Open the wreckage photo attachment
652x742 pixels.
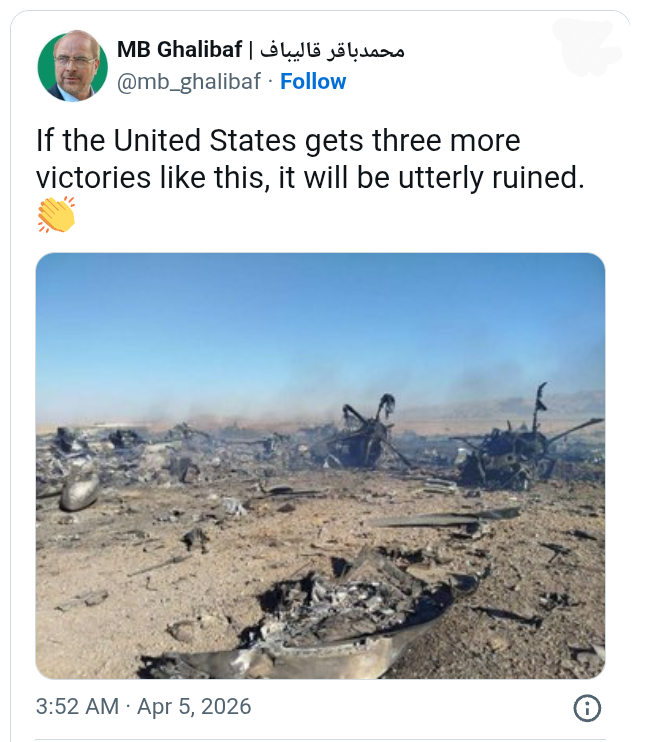click(320, 466)
